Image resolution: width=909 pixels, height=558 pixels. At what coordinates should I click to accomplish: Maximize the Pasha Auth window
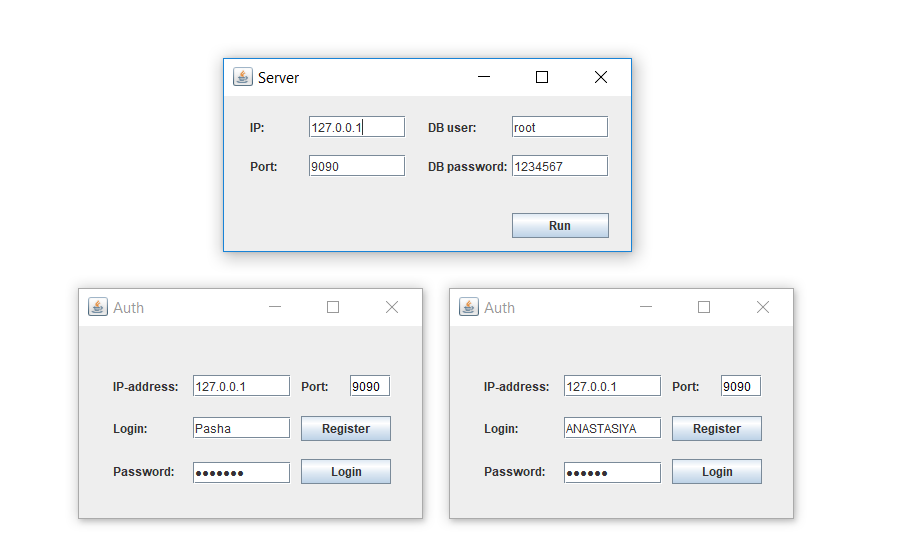pos(333,307)
